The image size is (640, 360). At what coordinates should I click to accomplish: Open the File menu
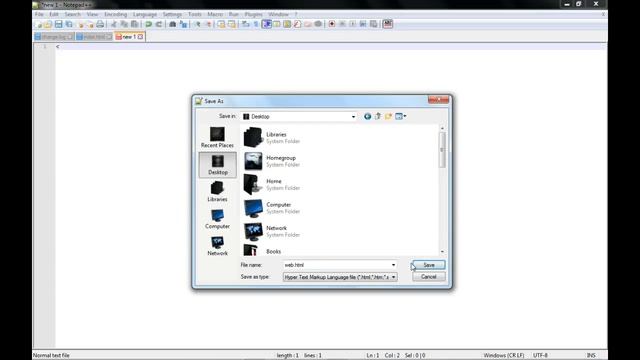point(39,14)
